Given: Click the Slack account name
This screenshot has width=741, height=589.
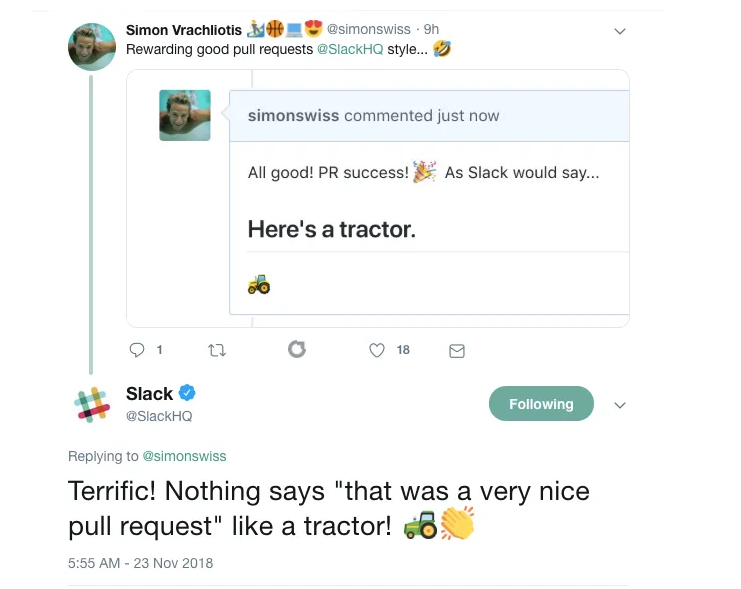Looking at the screenshot, I should point(150,393).
